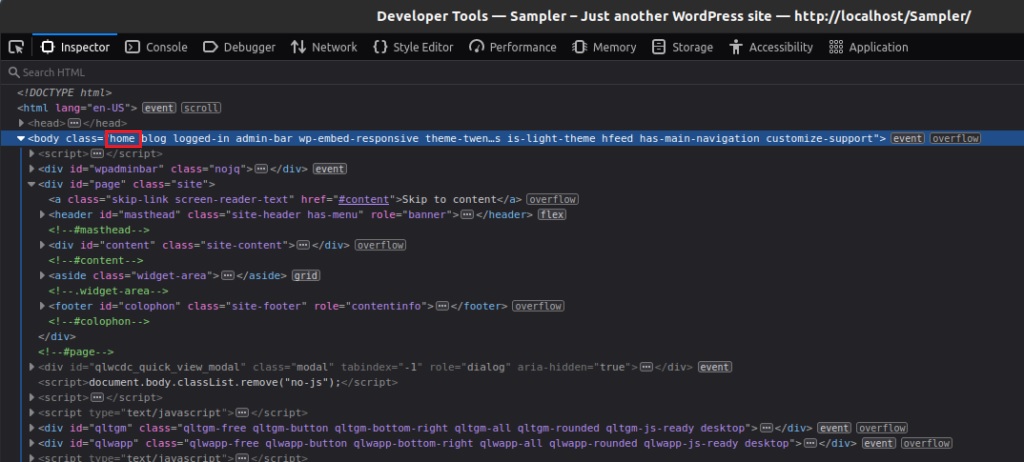Toggle overflow badge on footer row
This screenshot has width=1024, height=462.
(538, 306)
